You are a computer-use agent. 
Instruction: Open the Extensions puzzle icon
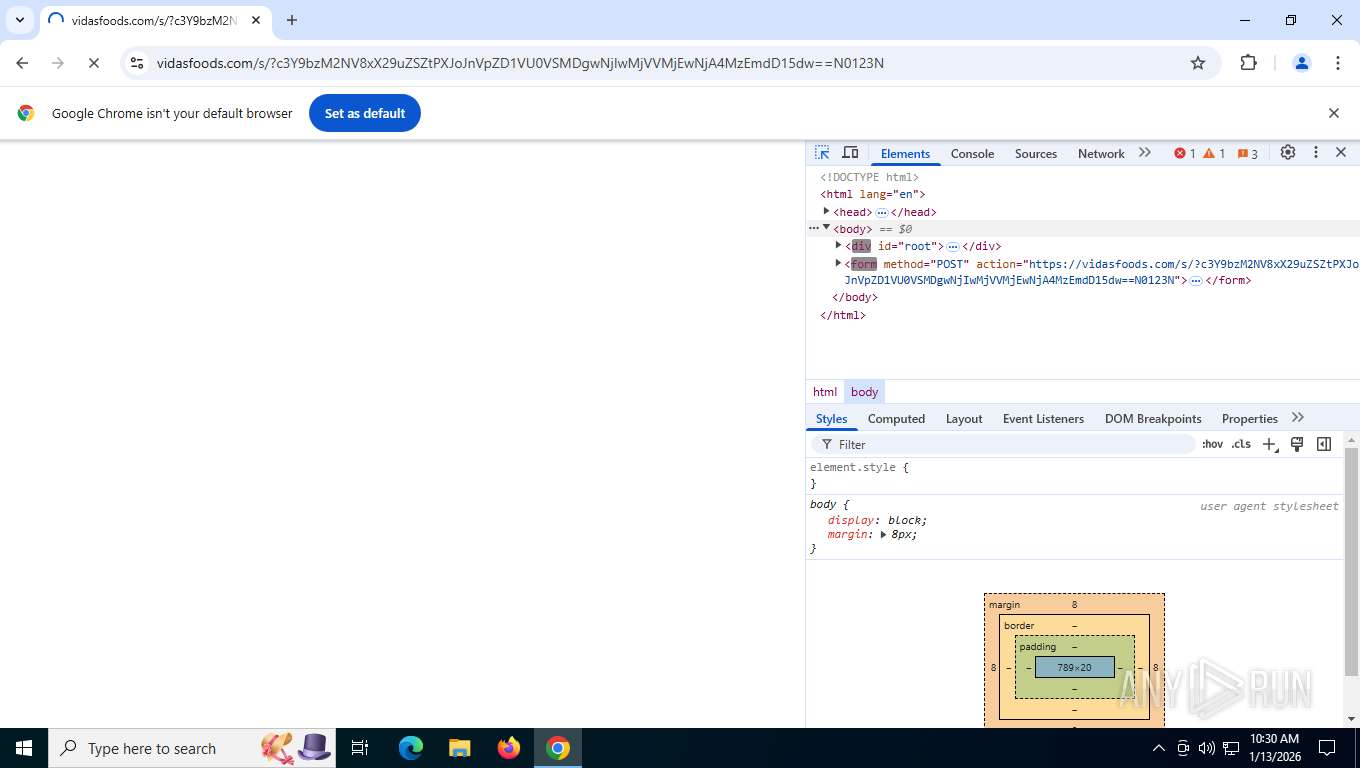click(x=1248, y=63)
